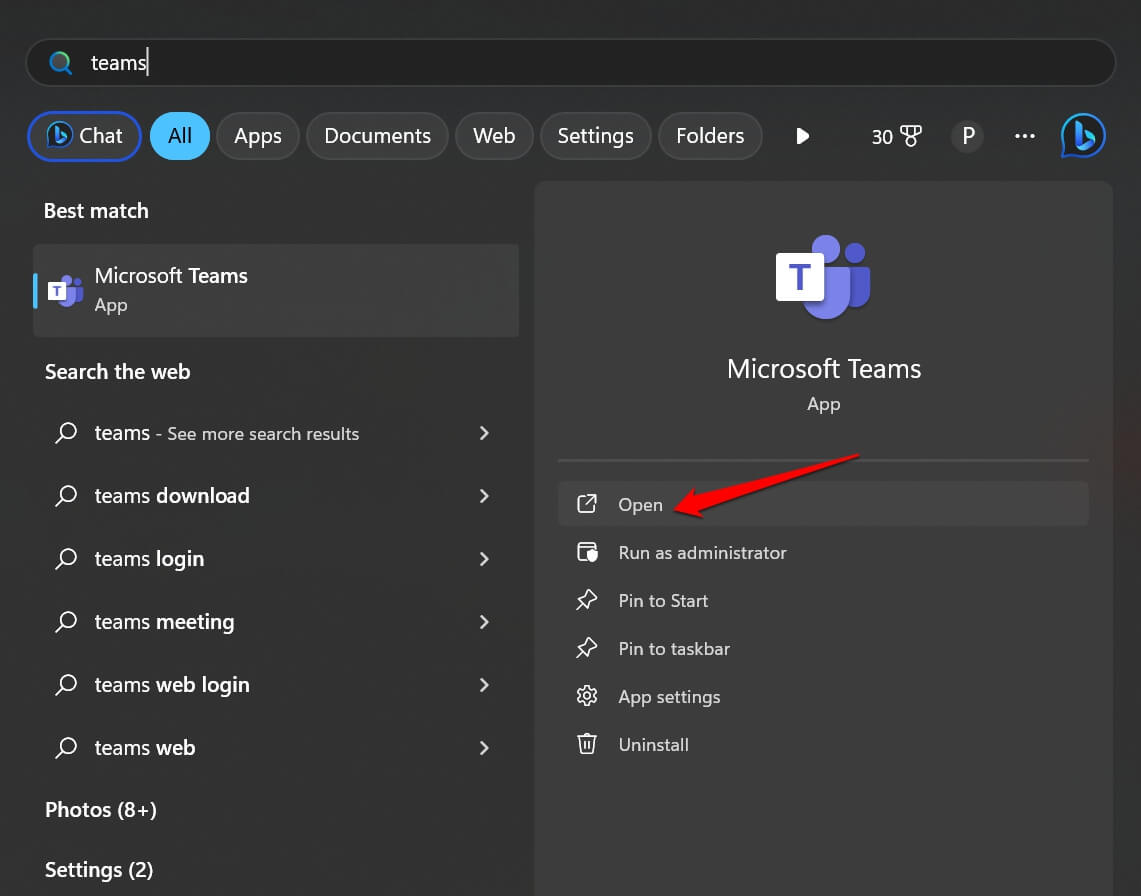Click the pin icon beside Pin to taskbar
This screenshot has width=1141, height=896.
pos(587,649)
